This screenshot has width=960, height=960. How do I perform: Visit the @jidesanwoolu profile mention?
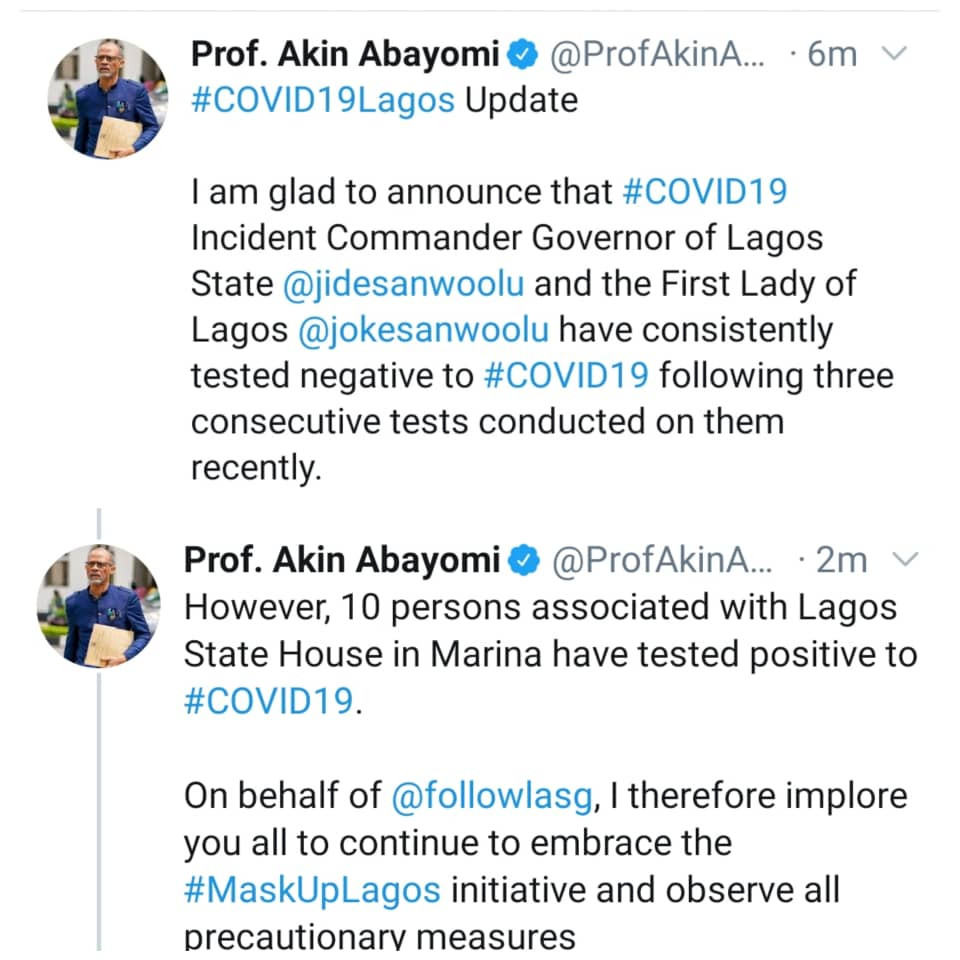click(x=403, y=285)
